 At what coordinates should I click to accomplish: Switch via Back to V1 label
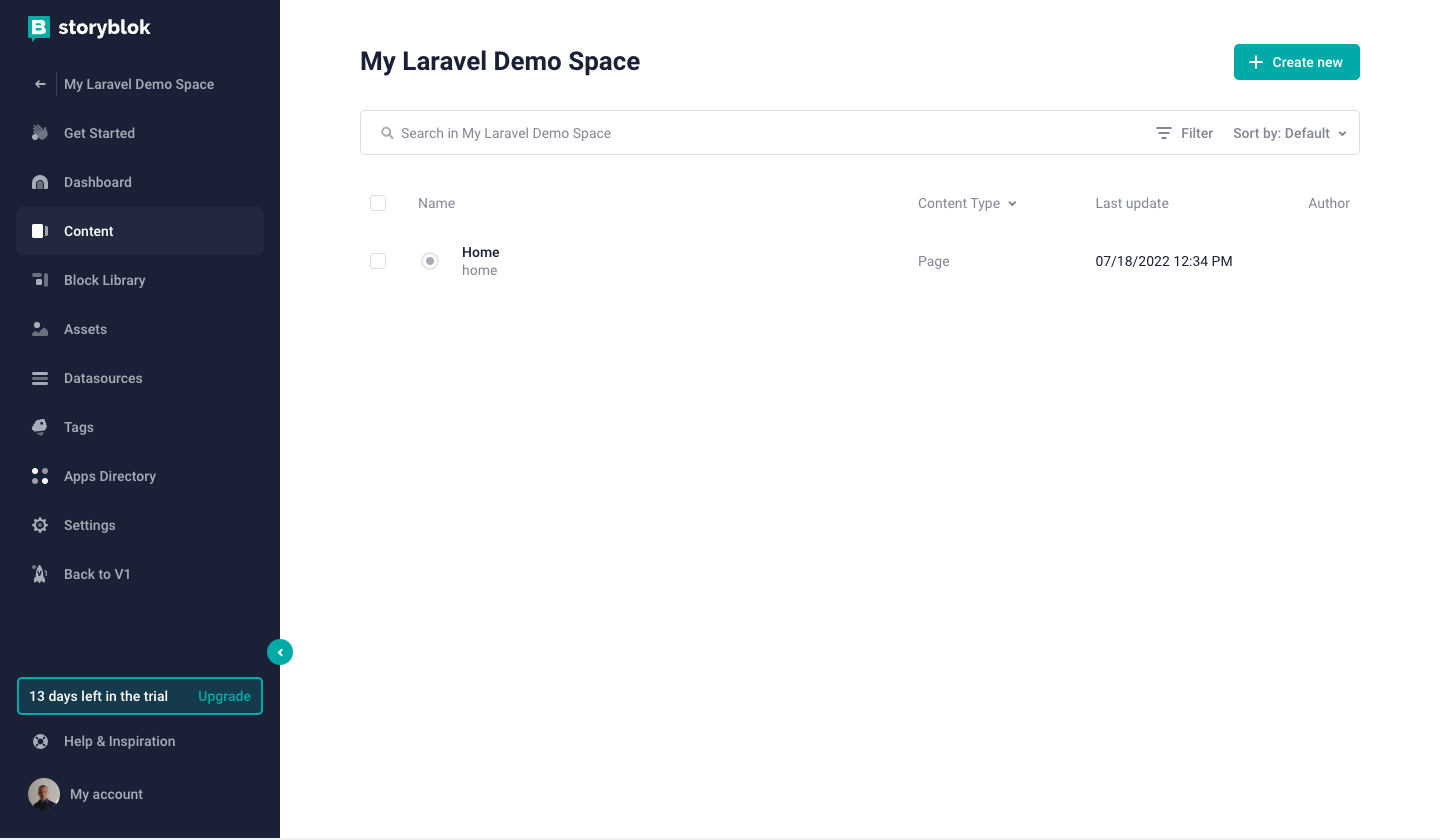(x=97, y=574)
